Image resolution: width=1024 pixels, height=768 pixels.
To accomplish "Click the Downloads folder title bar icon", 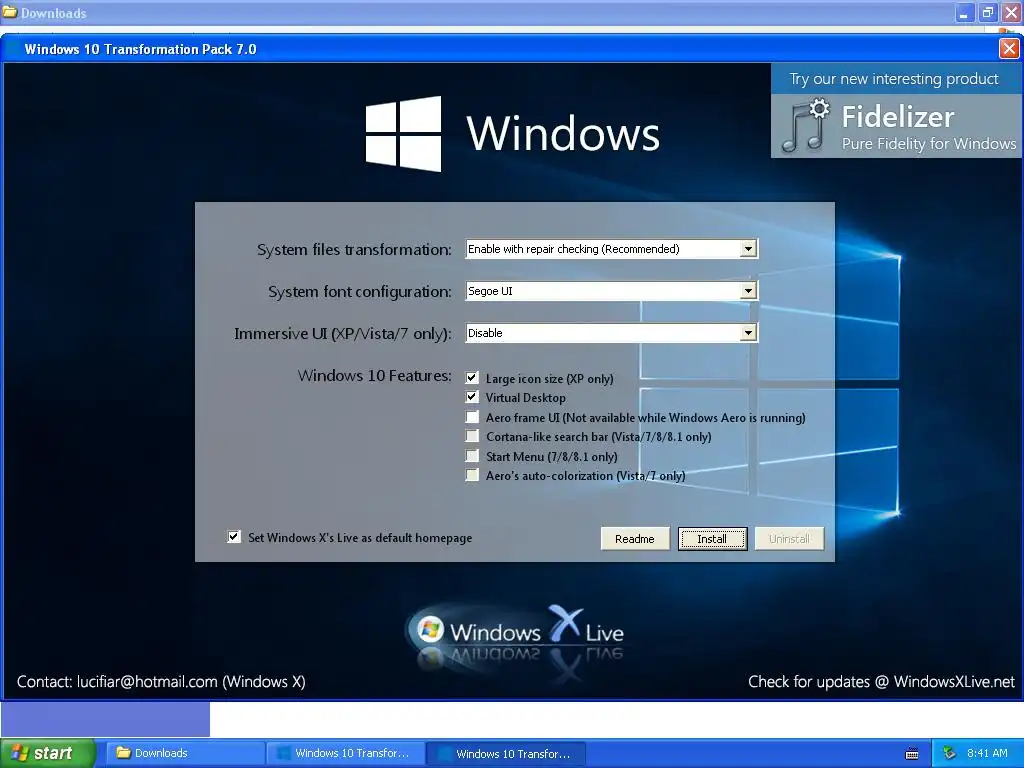I will point(10,12).
